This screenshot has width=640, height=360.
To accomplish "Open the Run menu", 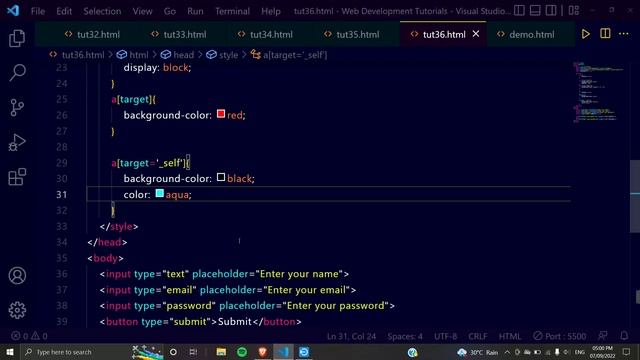I will [x=195, y=11].
